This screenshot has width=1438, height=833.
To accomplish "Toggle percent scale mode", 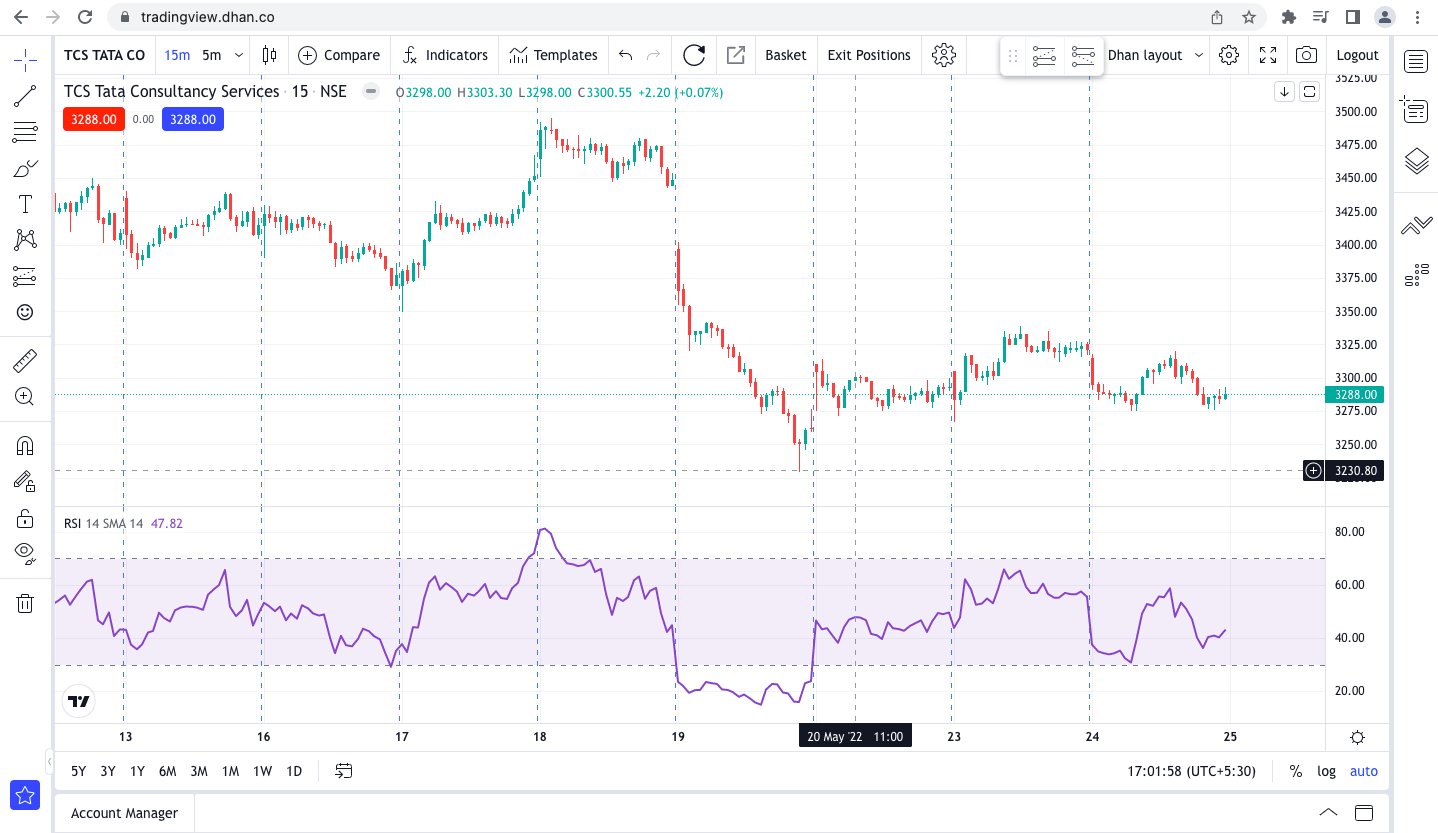I will 1296,771.
